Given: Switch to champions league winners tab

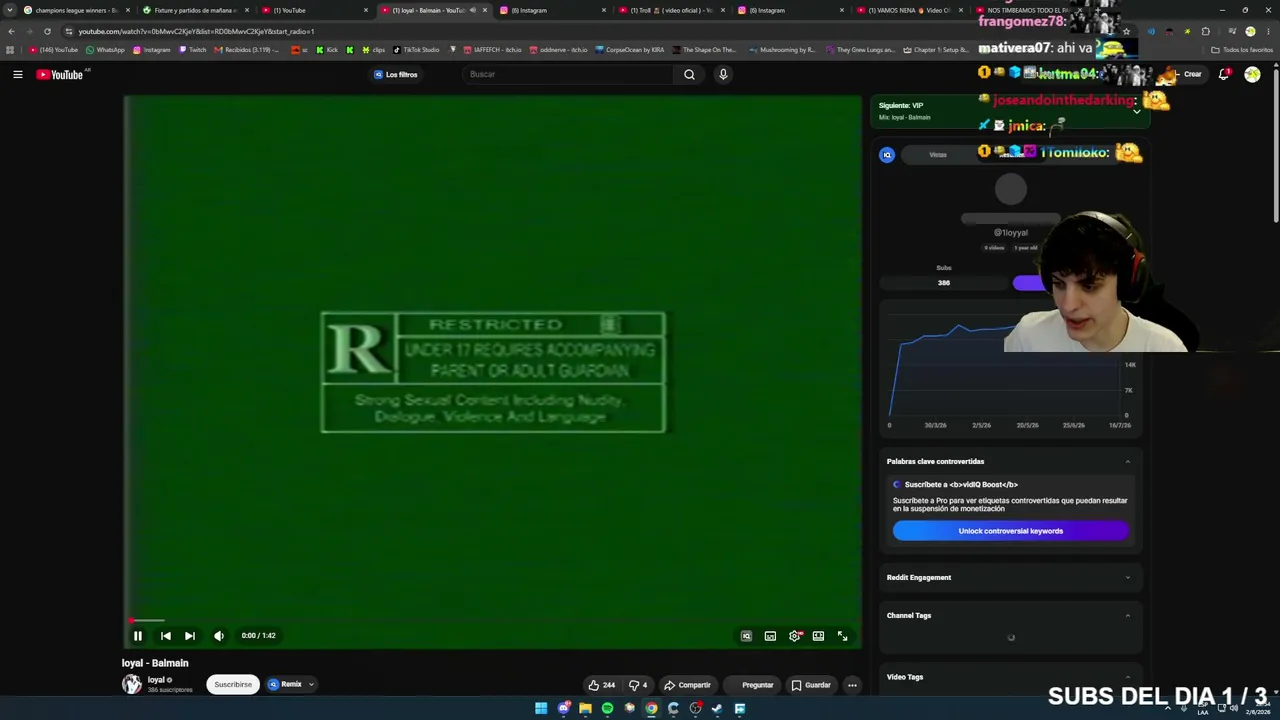Looking at the screenshot, I should coord(76,10).
